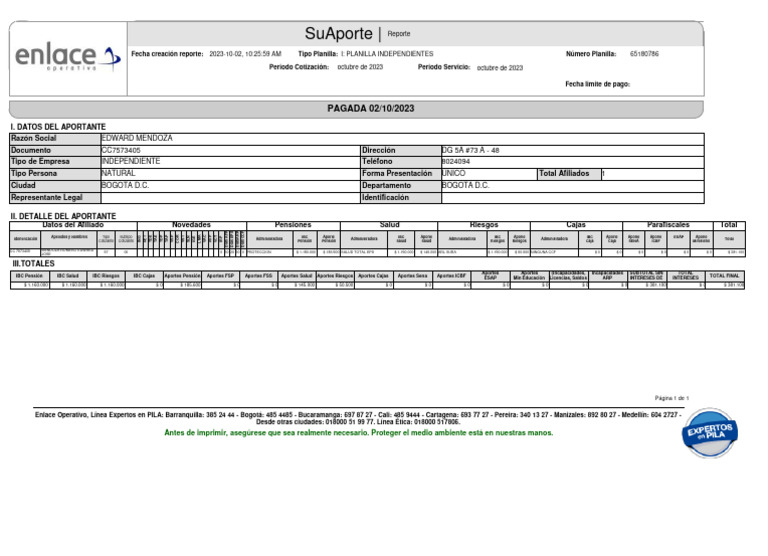
Task: Click the Datos del Afiliado column group
Action: click(x=73, y=225)
